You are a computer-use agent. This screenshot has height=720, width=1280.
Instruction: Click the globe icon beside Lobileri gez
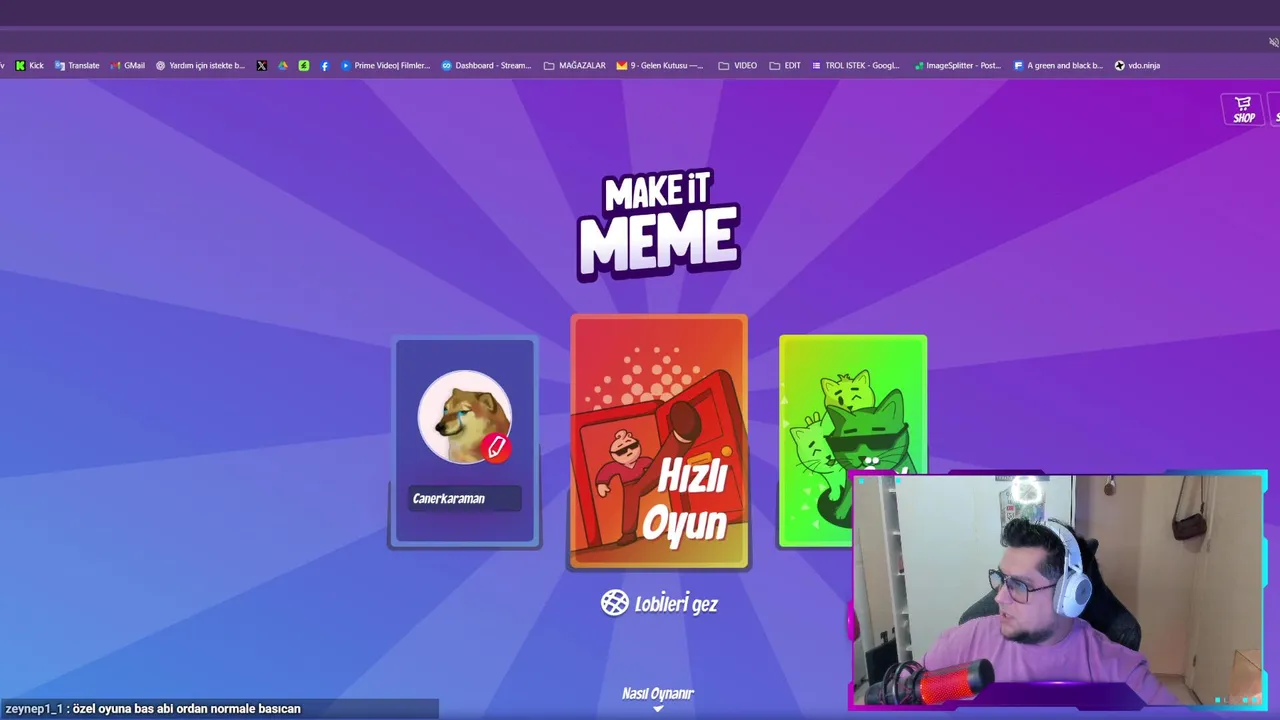pos(614,602)
